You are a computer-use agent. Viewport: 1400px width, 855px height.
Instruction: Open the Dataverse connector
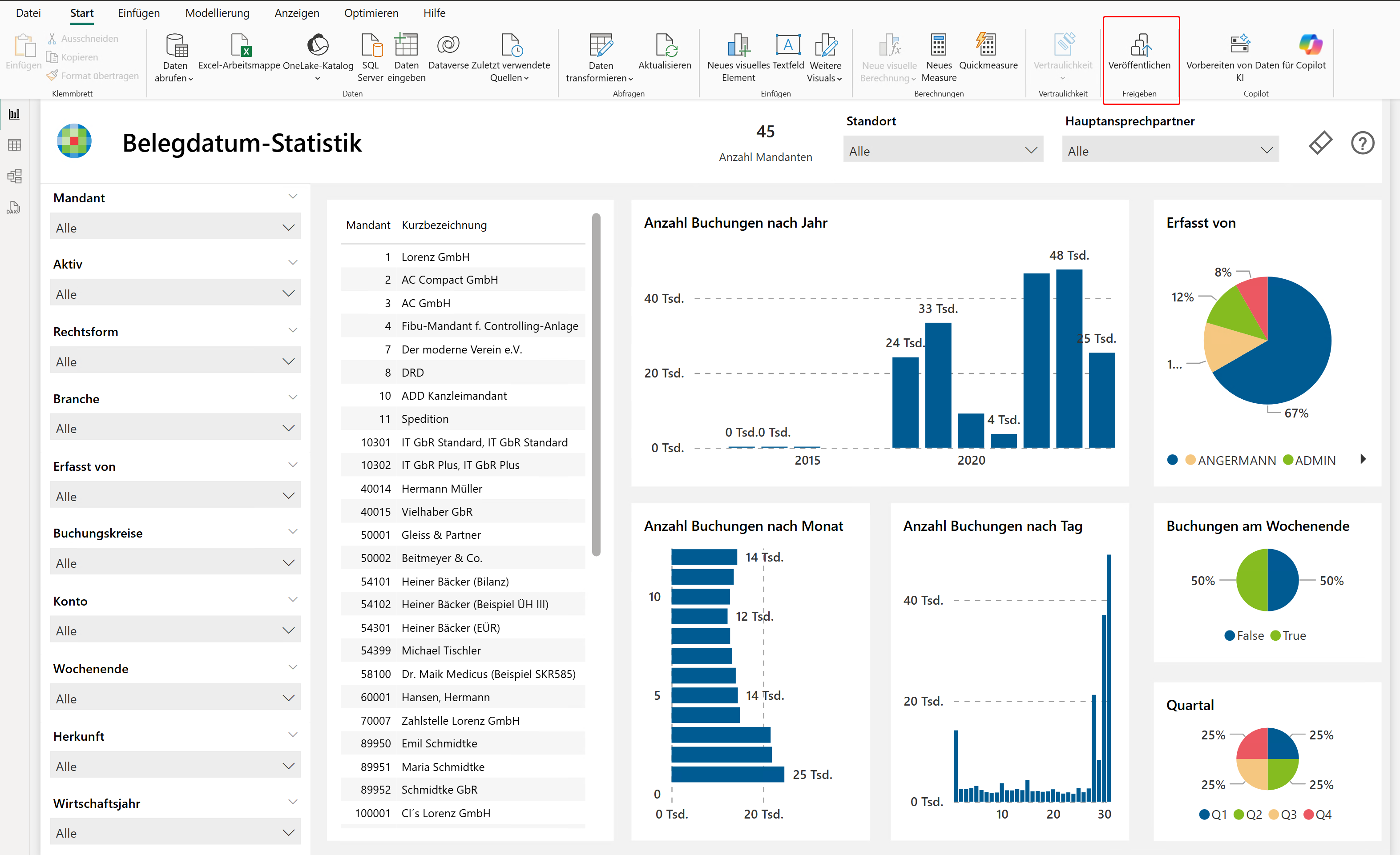pyautogui.click(x=448, y=52)
